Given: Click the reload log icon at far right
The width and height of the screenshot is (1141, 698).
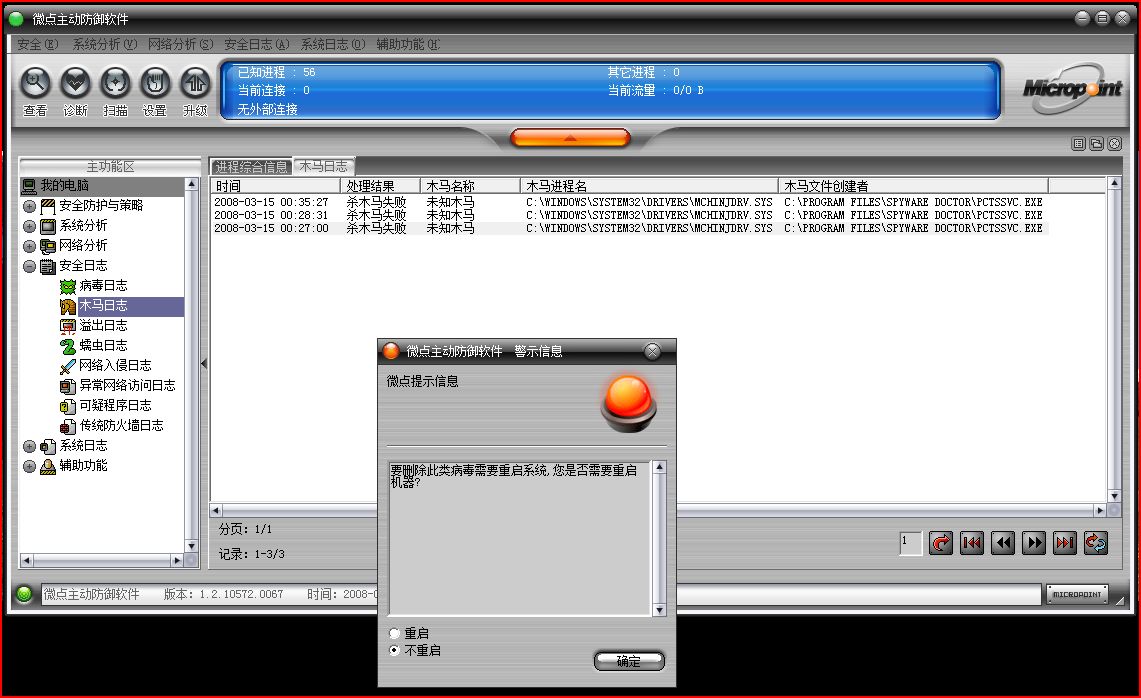Looking at the screenshot, I should coord(1096,543).
